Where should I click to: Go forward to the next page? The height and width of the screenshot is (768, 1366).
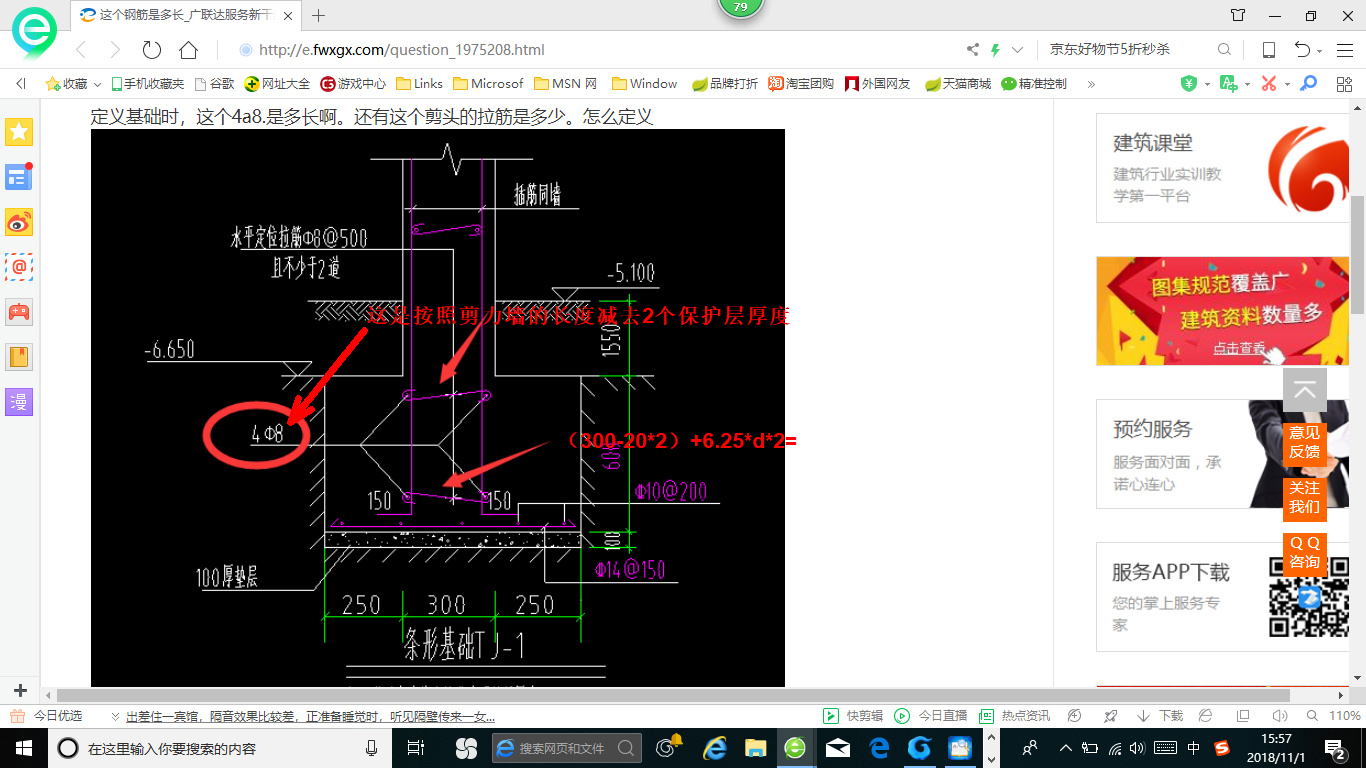click(115, 50)
